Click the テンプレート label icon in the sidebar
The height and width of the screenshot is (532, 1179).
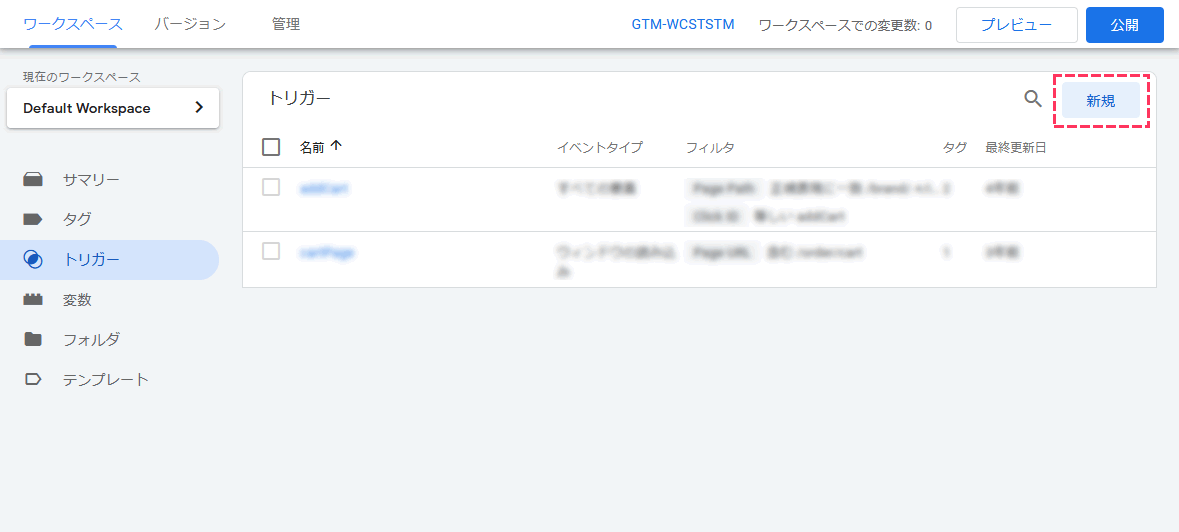[x=33, y=379]
